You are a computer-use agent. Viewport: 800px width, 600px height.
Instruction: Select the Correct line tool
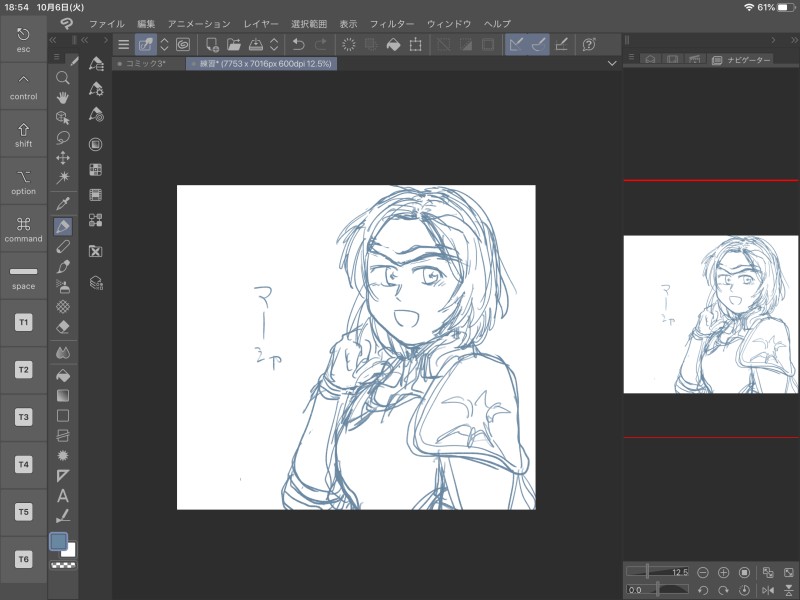(63, 516)
